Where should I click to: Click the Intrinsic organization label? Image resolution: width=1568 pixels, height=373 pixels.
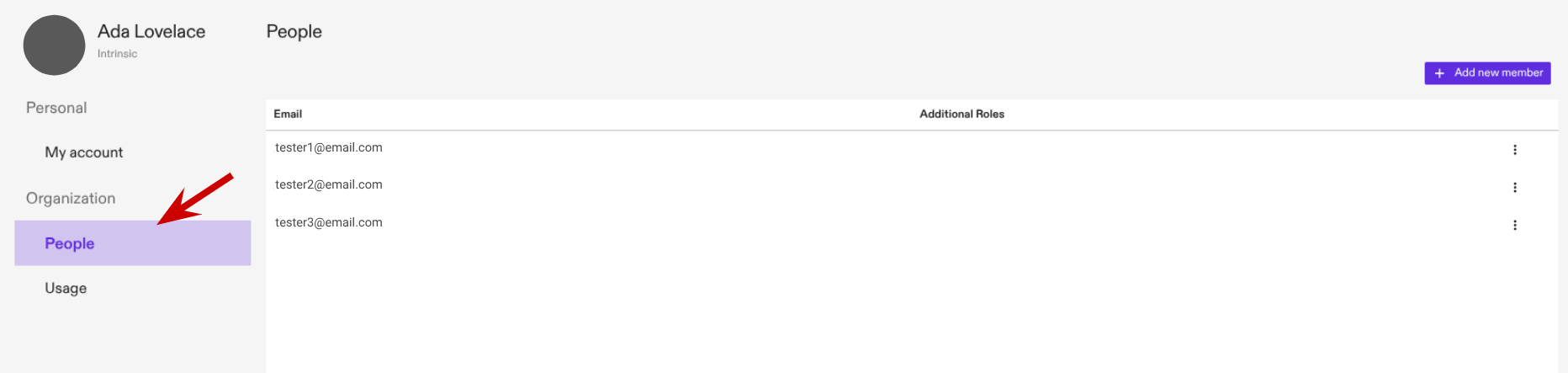tap(117, 54)
